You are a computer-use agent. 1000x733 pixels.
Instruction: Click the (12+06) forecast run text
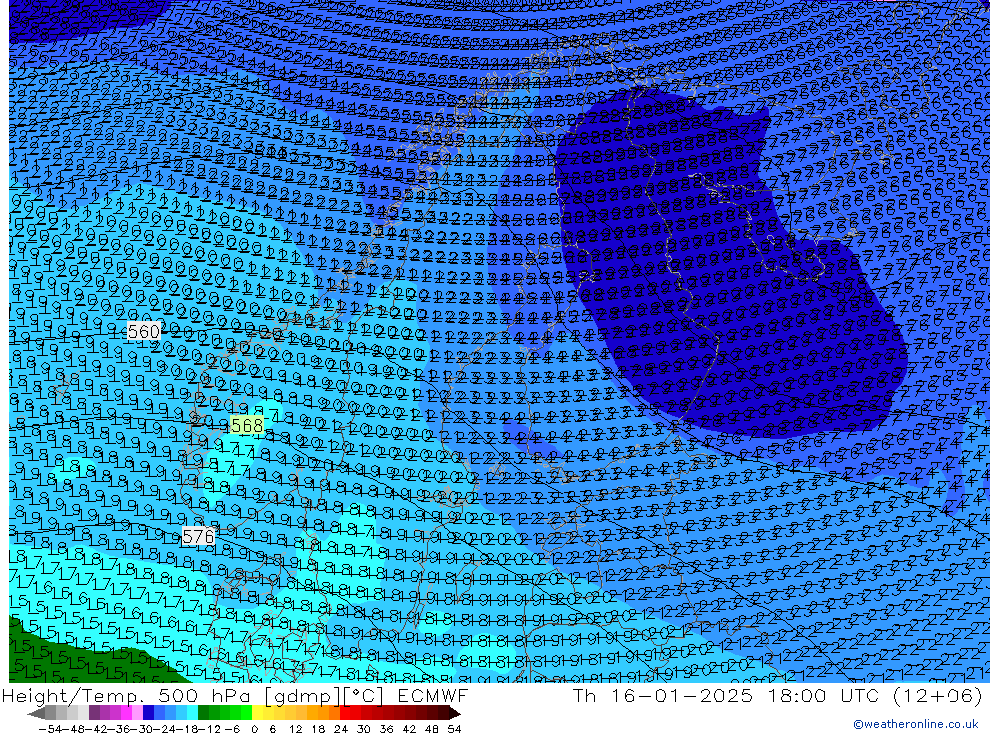point(938,695)
